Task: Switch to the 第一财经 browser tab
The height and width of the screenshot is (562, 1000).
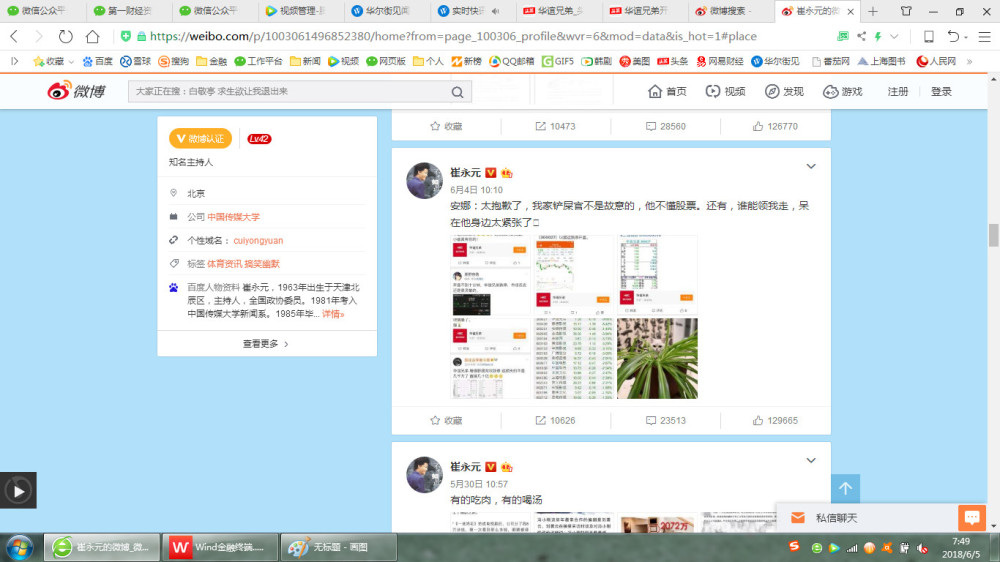Action: tap(129, 11)
